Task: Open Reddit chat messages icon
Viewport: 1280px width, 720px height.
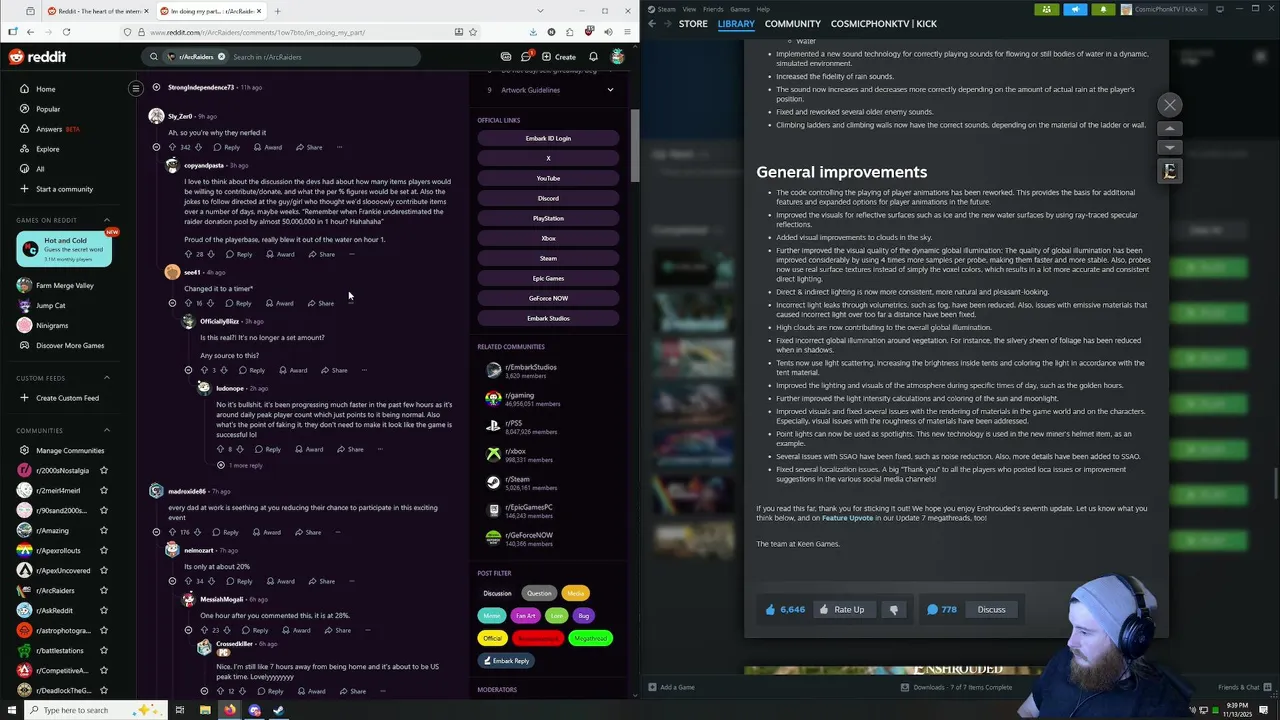Action: tap(526, 57)
